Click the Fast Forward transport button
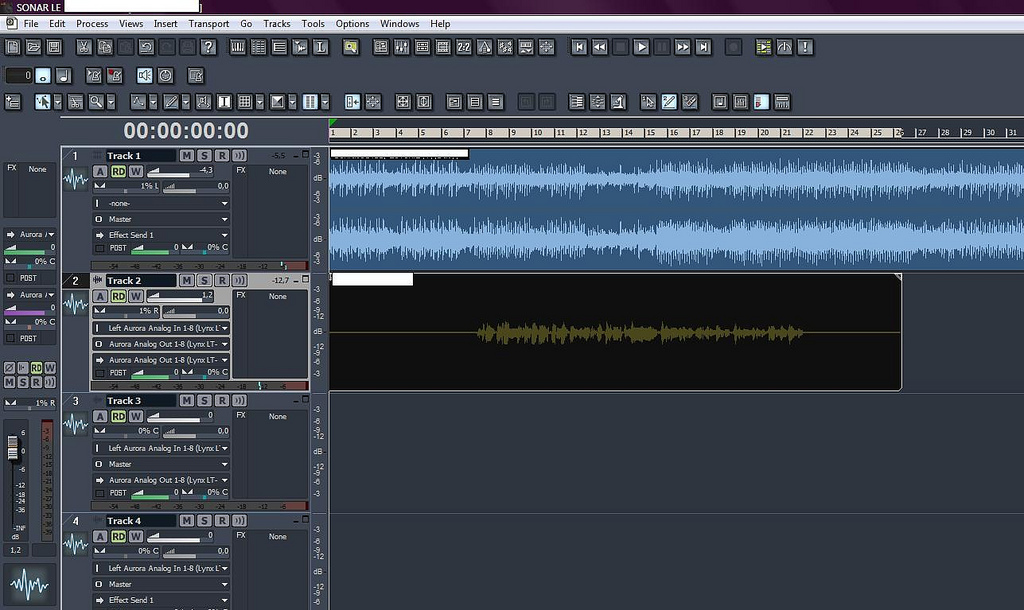Screen dimensions: 1024x610 point(682,47)
